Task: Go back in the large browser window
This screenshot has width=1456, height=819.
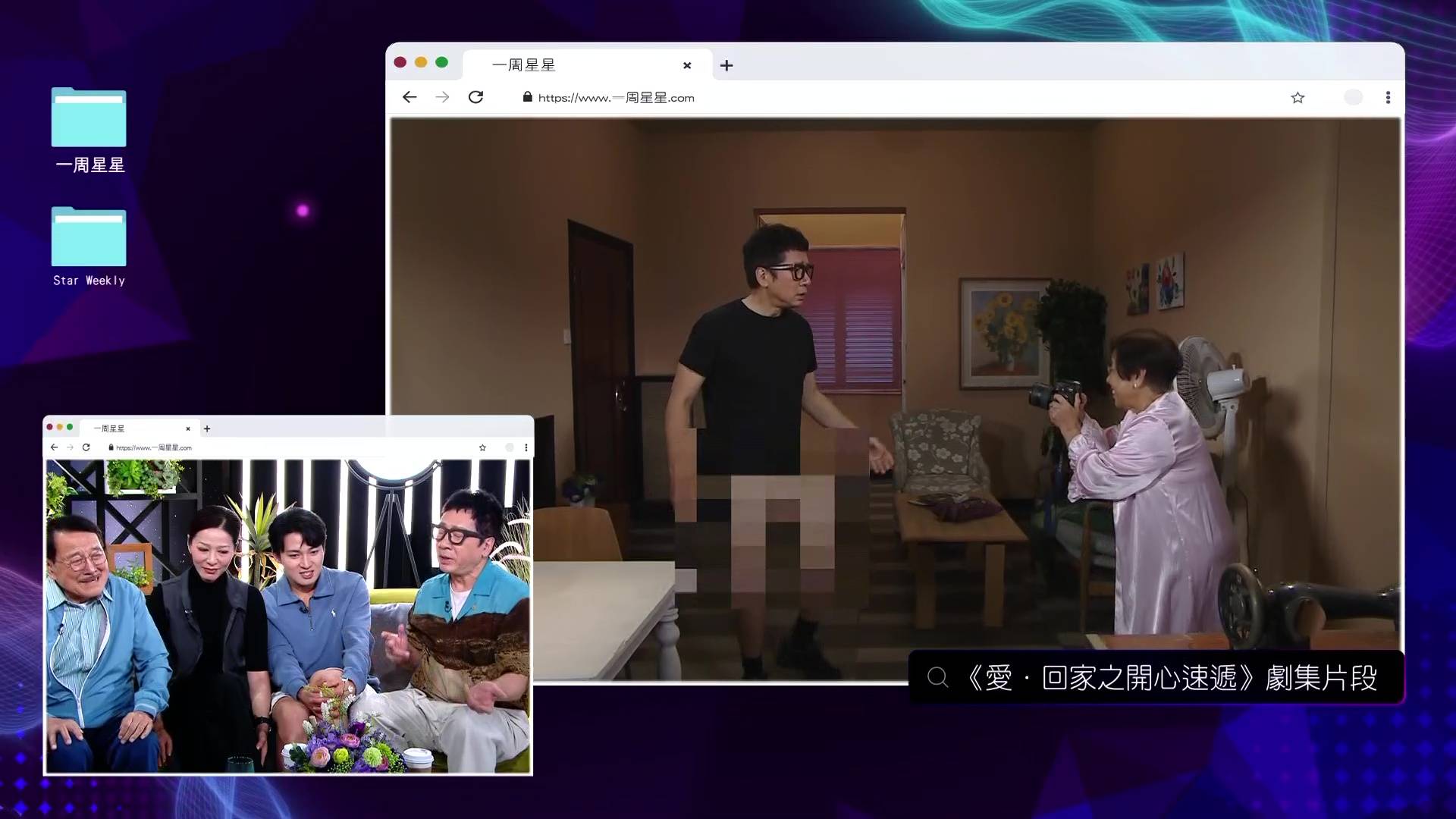Action: tap(409, 97)
